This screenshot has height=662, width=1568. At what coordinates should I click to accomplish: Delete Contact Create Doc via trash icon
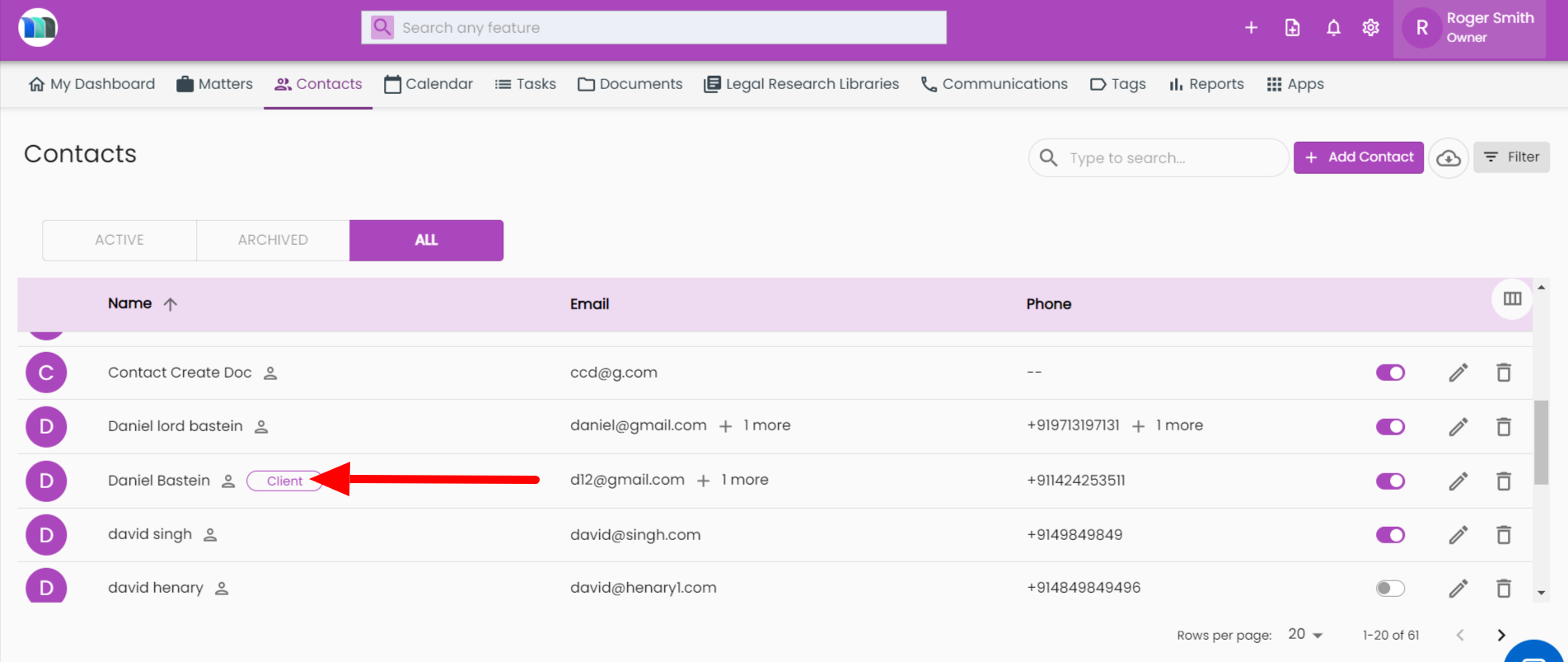(1503, 373)
